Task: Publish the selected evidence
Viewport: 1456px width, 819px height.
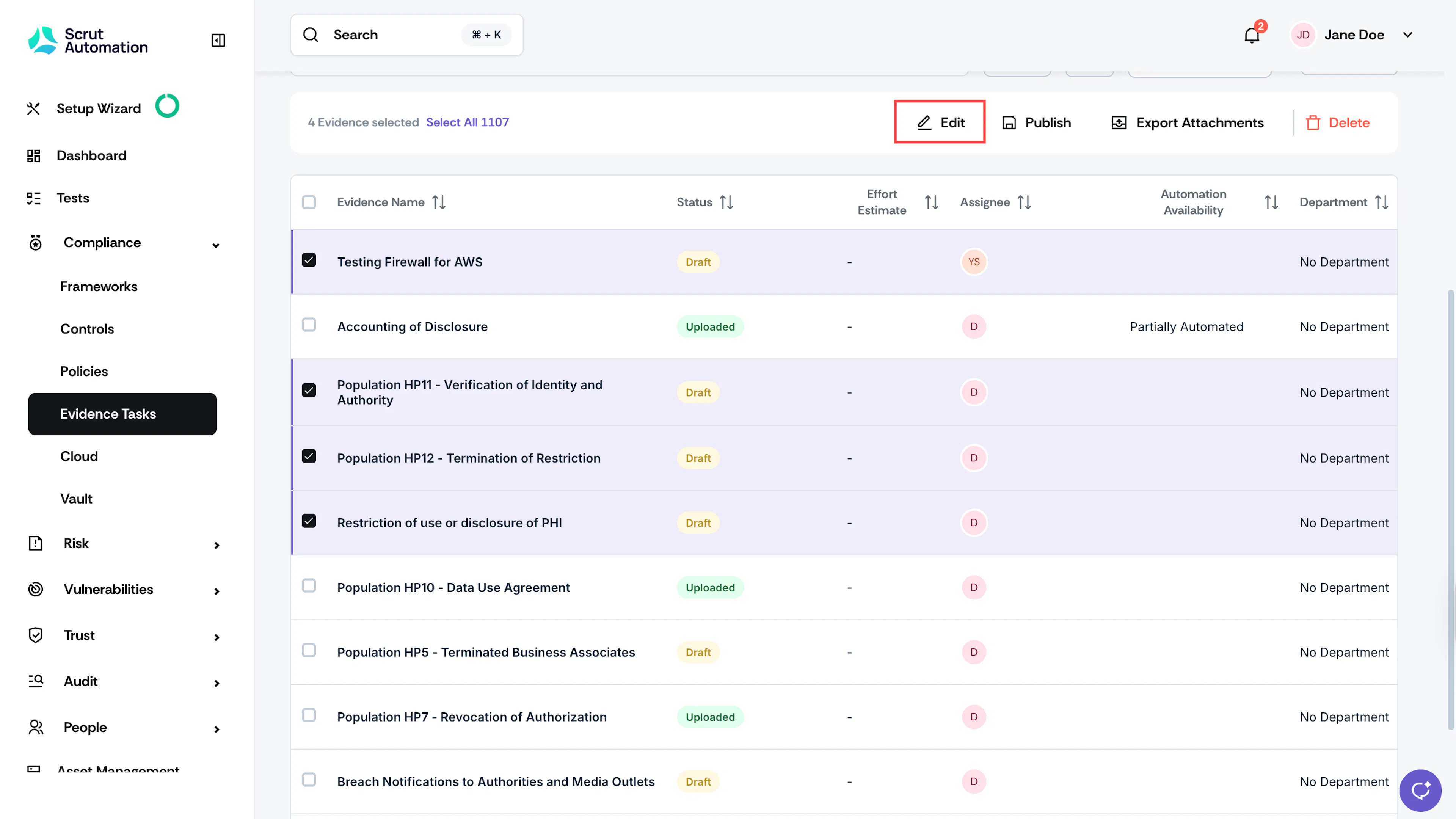Action: coord(1037,122)
